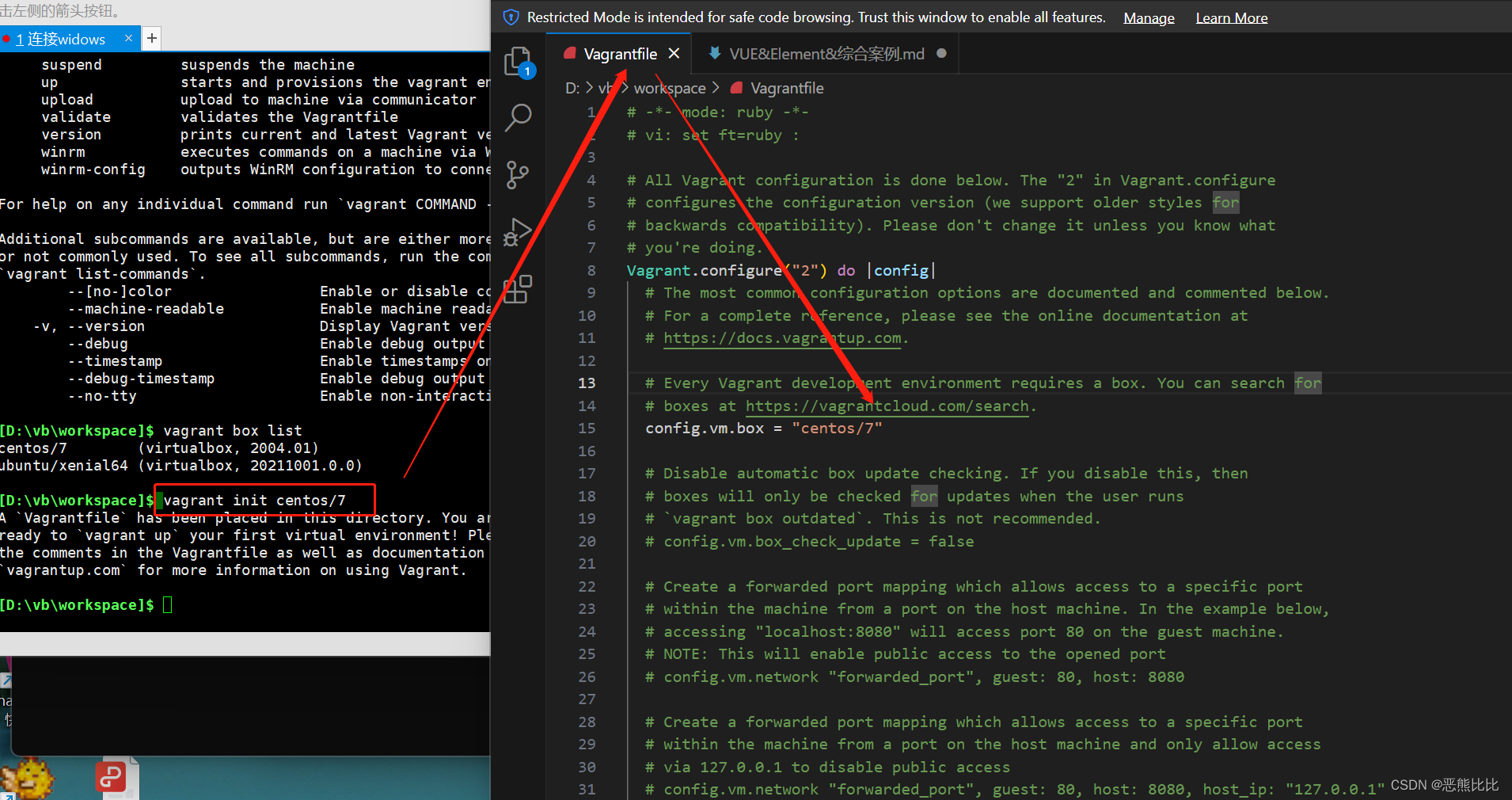Open the Explorer panel in VS Code
Viewport: 1512px width, 800px height.
coord(519,62)
